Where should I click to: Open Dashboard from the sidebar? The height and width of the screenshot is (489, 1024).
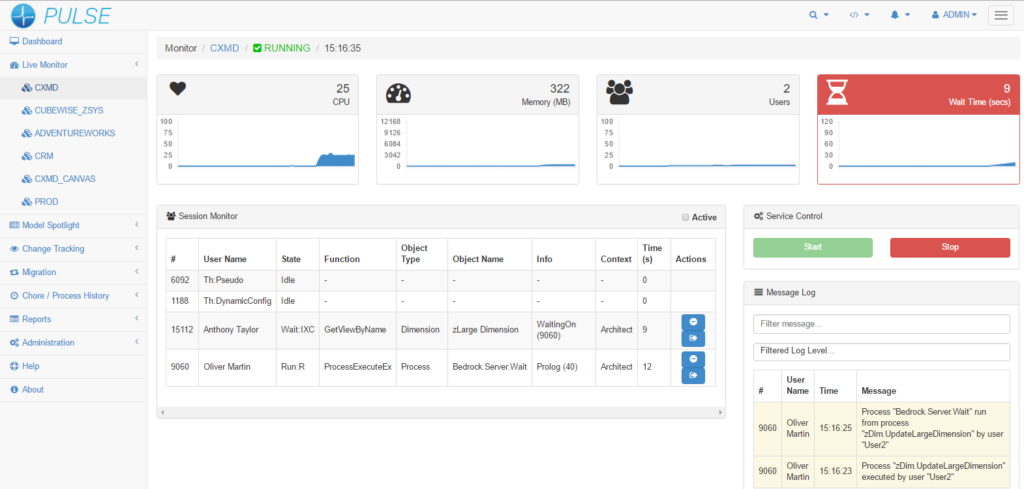point(42,41)
